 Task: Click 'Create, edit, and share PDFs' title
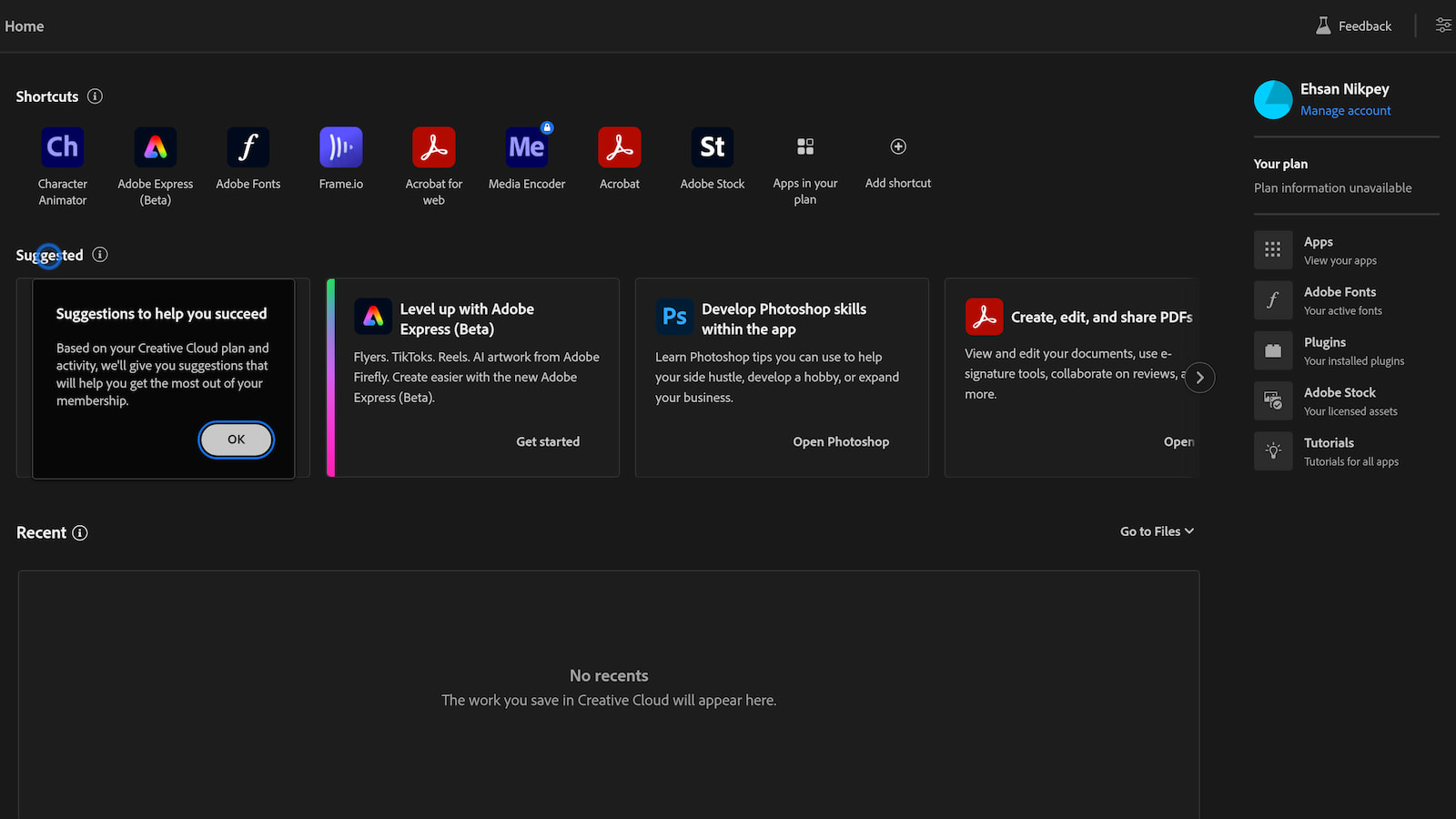1102,317
